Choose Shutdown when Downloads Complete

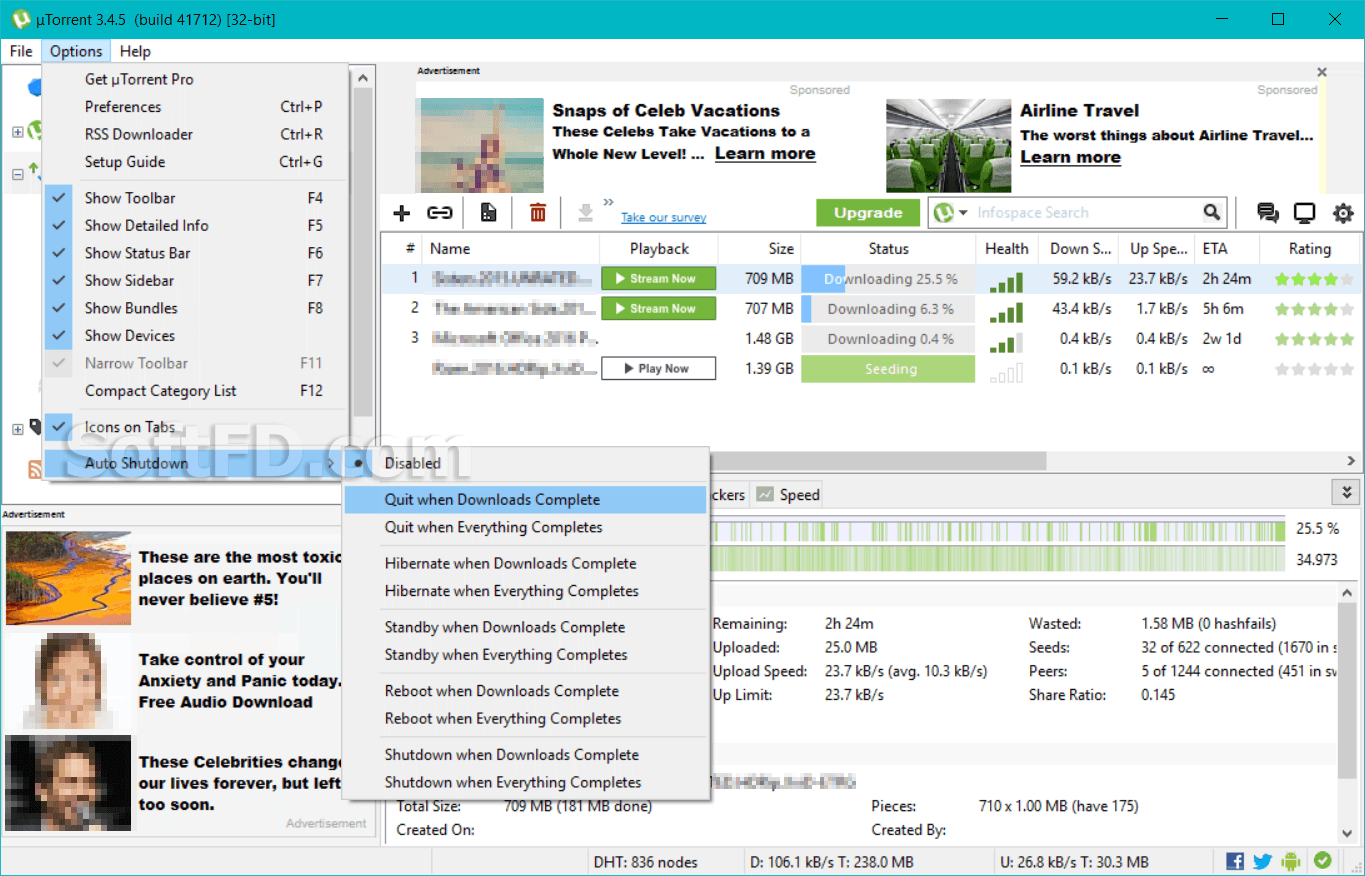coord(526,755)
